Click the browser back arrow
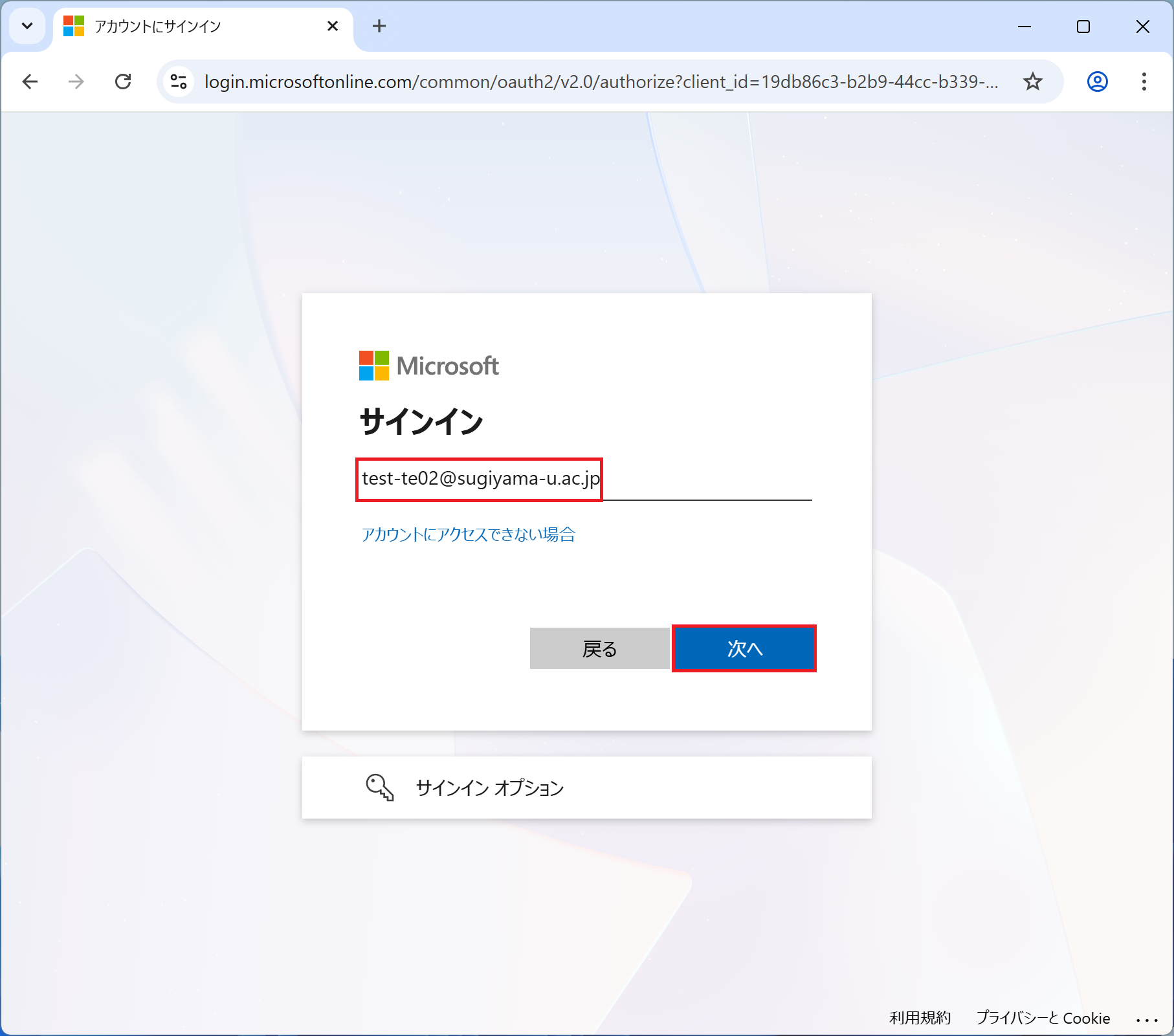The height and width of the screenshot is (1036, 1174). point(30,82)
